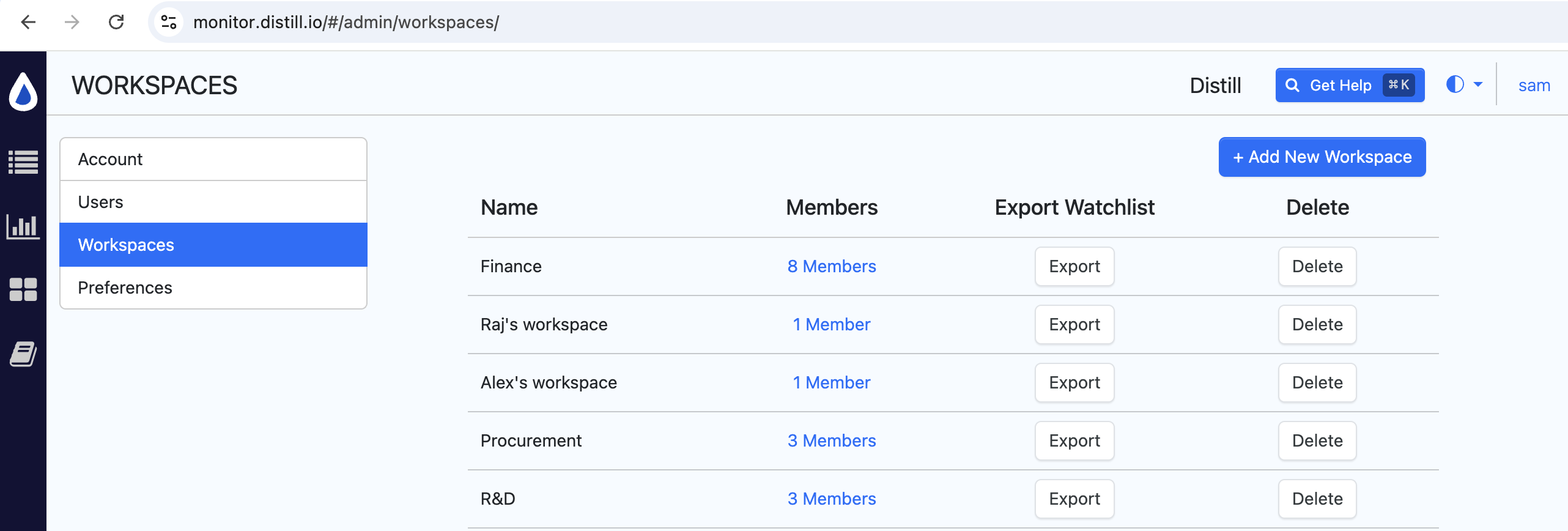
Task: Open the dashboard grid icon
Action: tap(23, 289)
